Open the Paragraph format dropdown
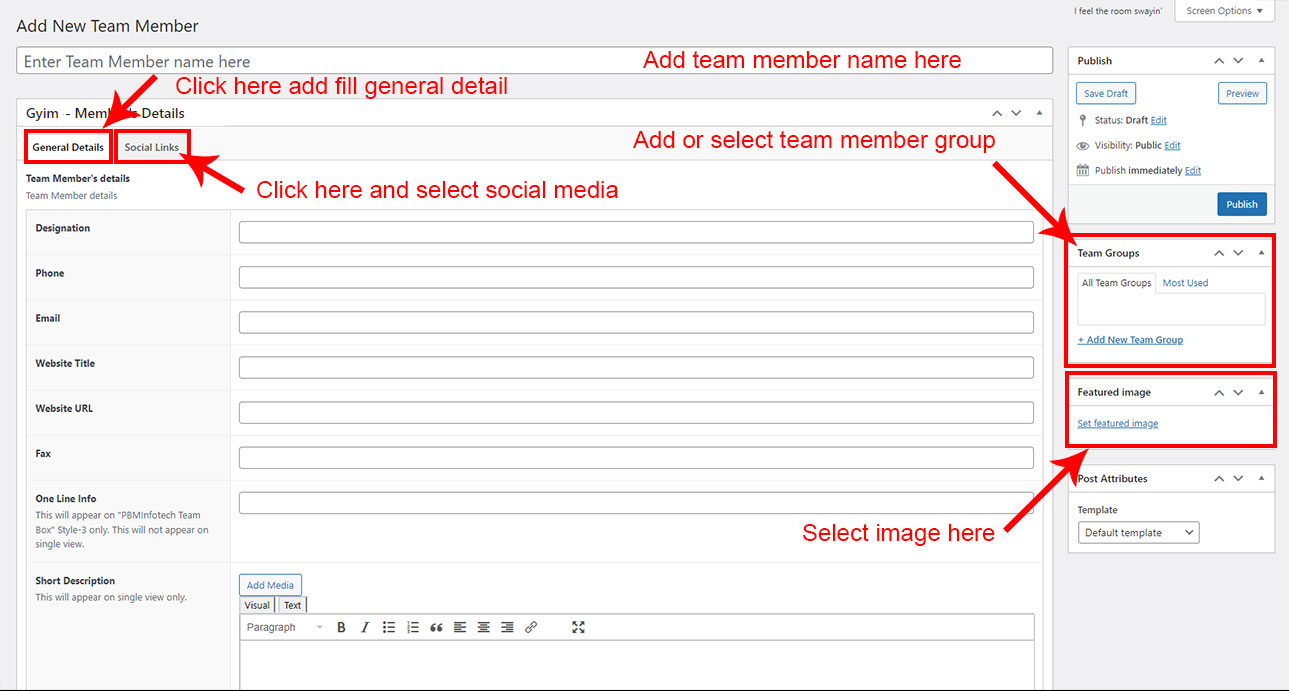This screenshot has width=1289, height=691. point(285,627)
